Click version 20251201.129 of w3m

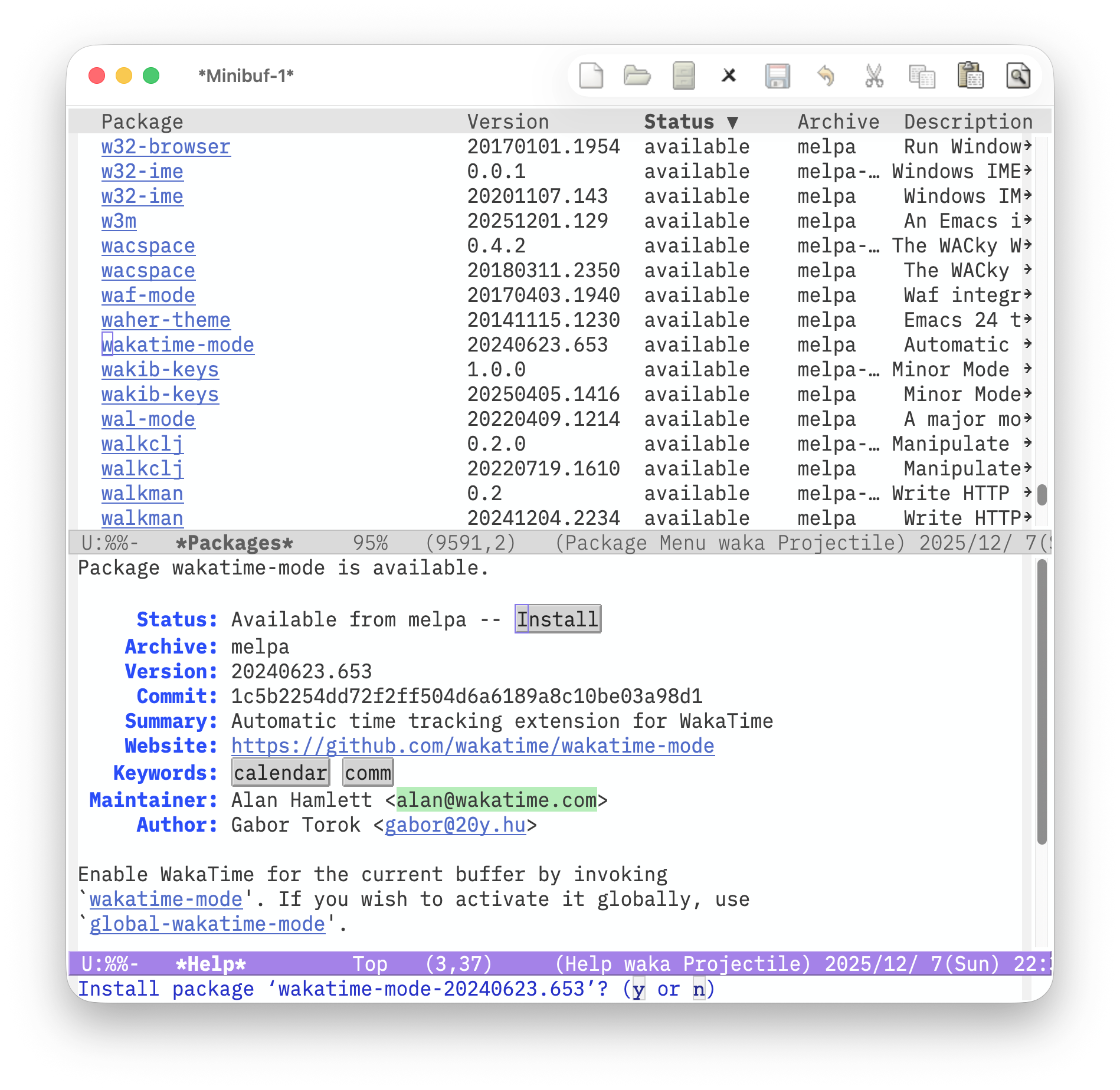[x=538, y=221]
